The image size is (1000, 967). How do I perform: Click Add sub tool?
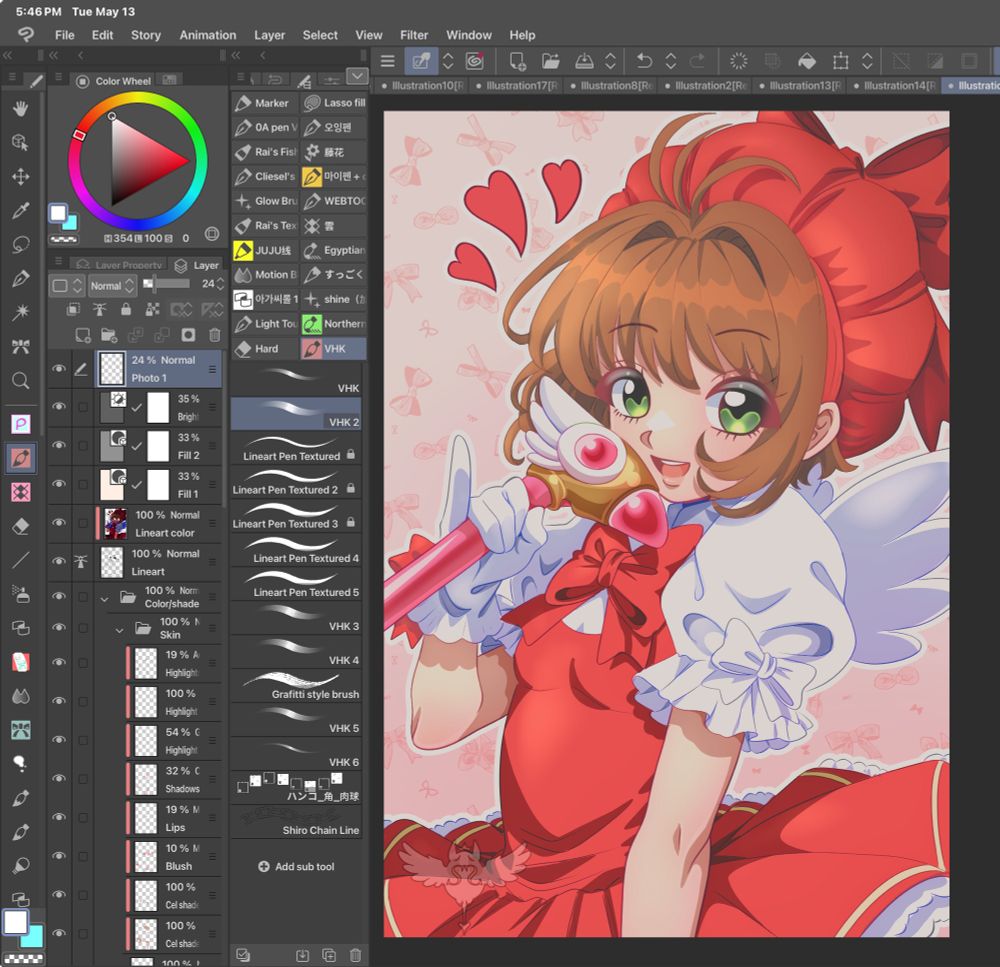pos(297,866)
